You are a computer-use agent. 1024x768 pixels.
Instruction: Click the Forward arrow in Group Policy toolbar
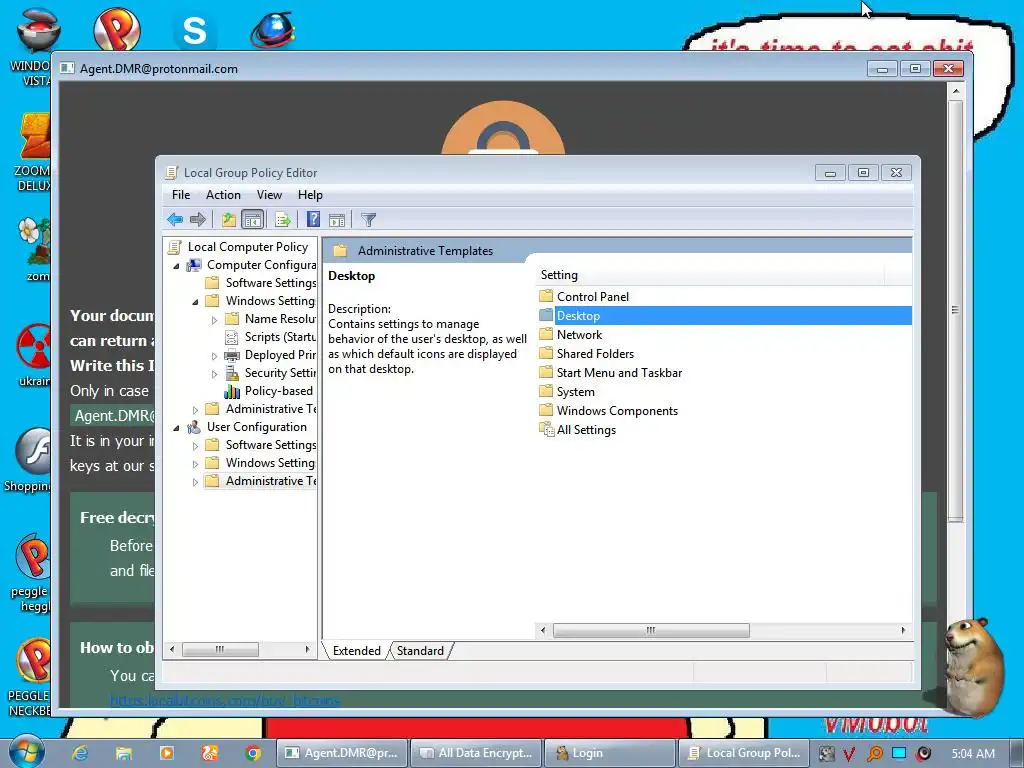click(198, 219)
